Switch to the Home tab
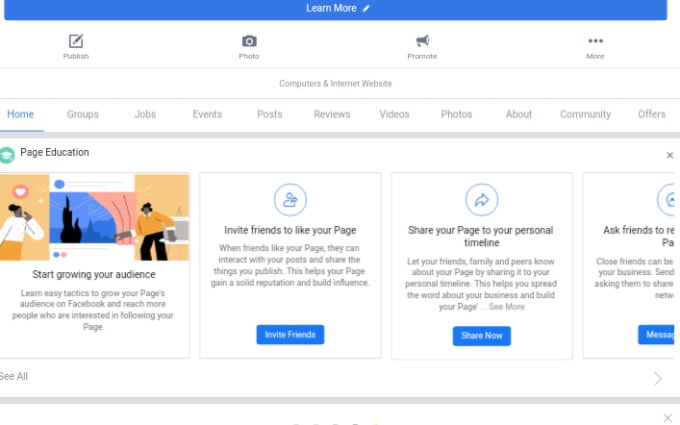 20,114
